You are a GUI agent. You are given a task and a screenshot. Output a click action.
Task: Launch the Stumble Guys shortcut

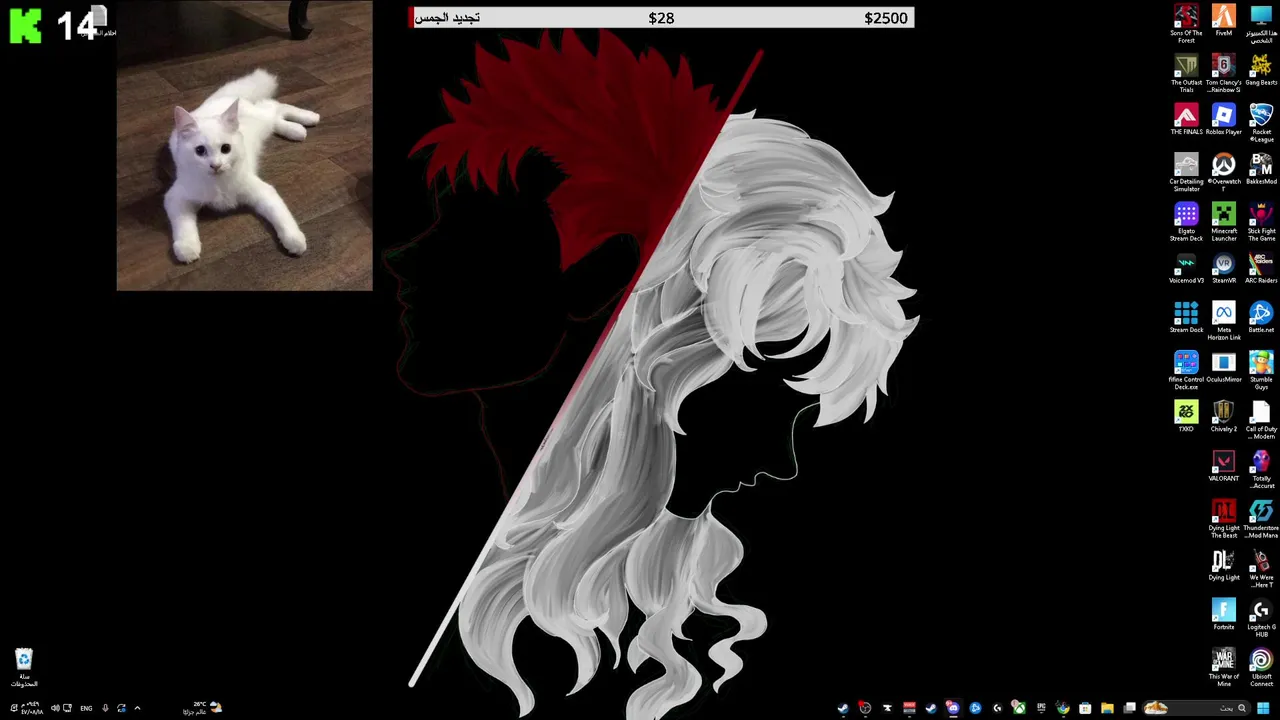(1261, 370)
